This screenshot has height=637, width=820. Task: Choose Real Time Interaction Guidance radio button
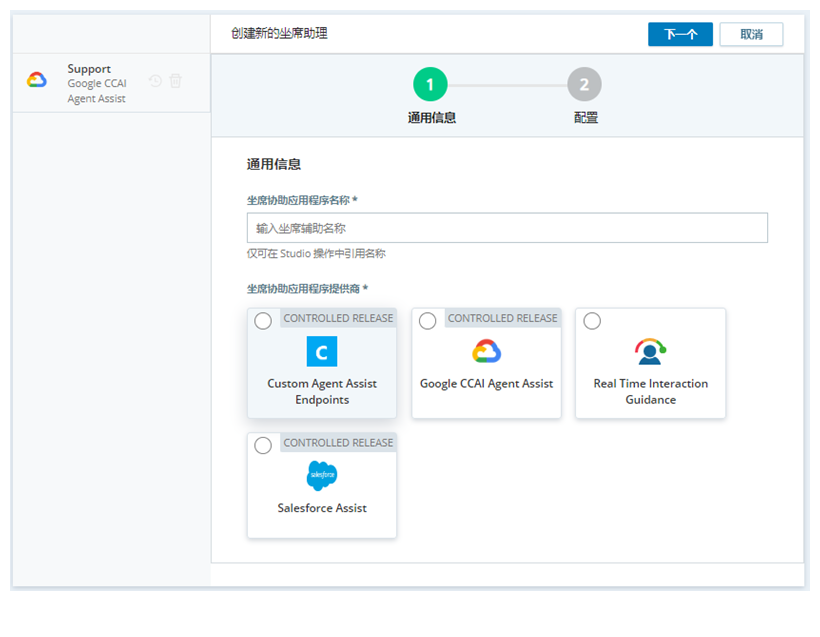(x=592, y=321)
